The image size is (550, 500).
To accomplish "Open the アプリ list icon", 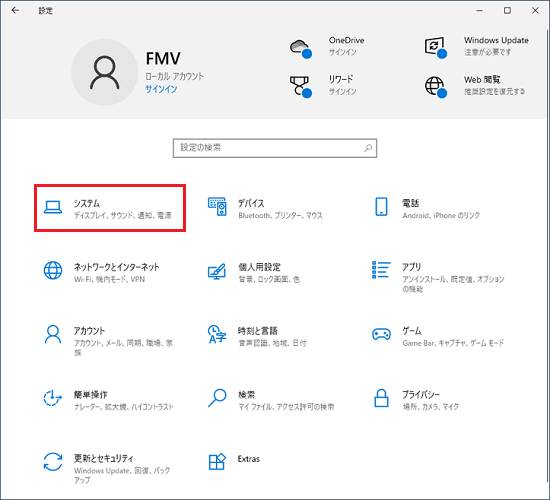I will point(381,270).
